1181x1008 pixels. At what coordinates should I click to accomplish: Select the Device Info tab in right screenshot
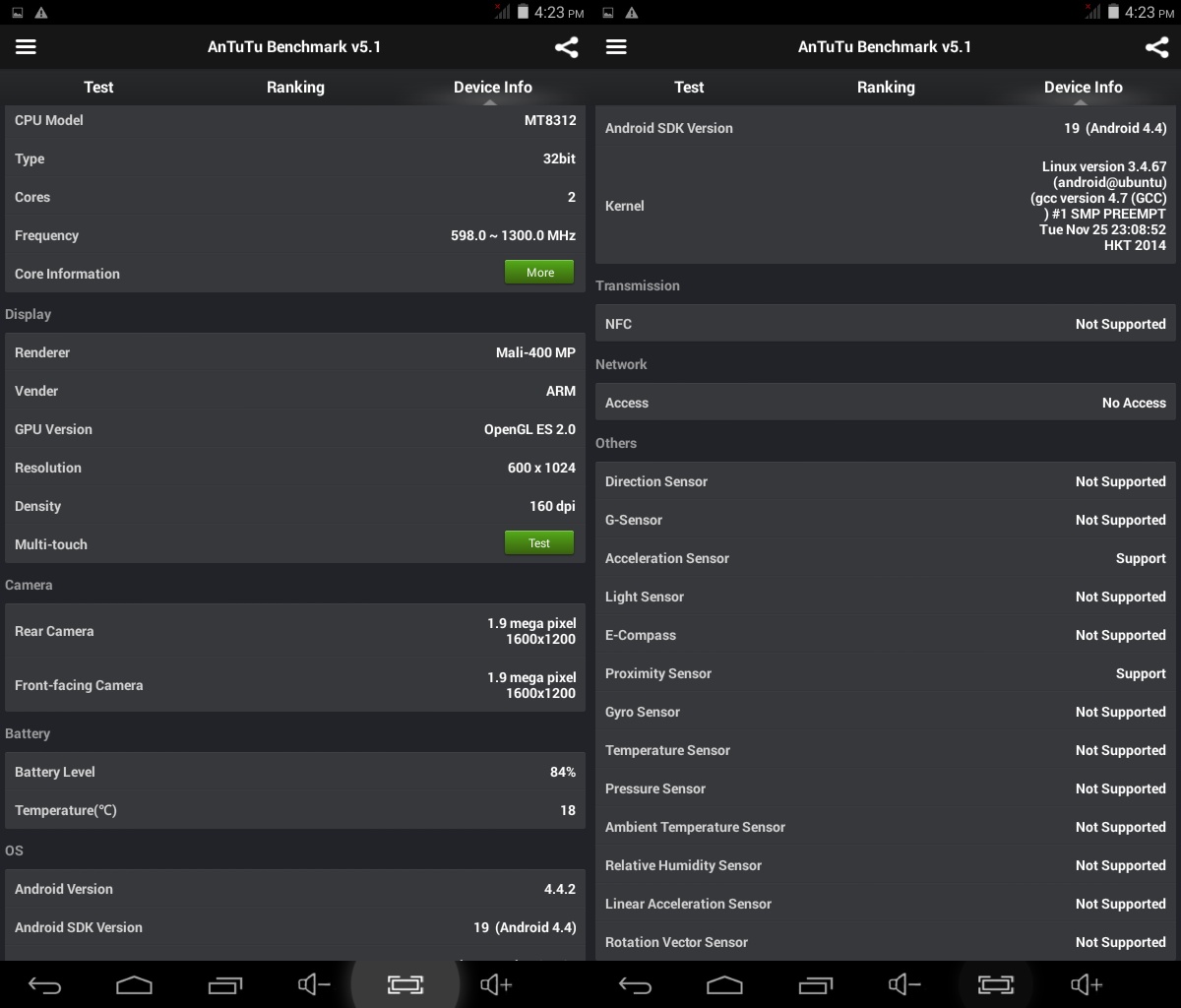1083,87
